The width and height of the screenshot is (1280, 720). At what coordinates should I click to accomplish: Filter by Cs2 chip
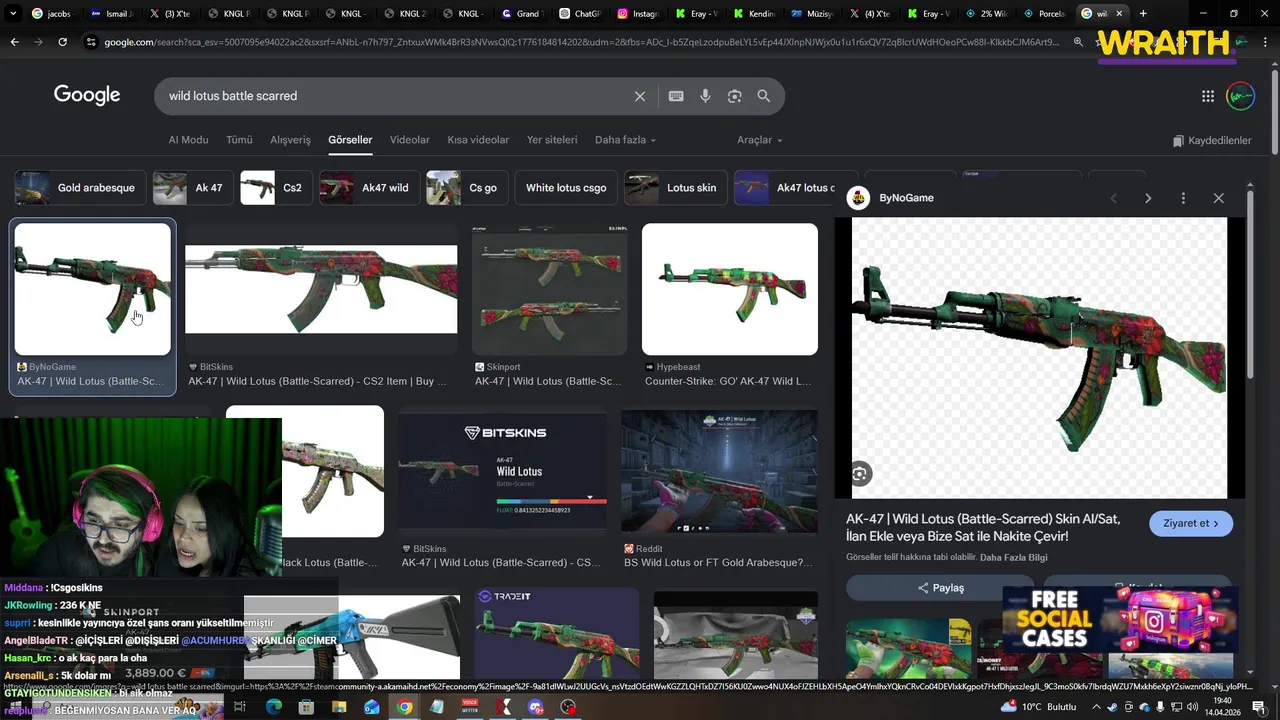(x=277, y=188)
